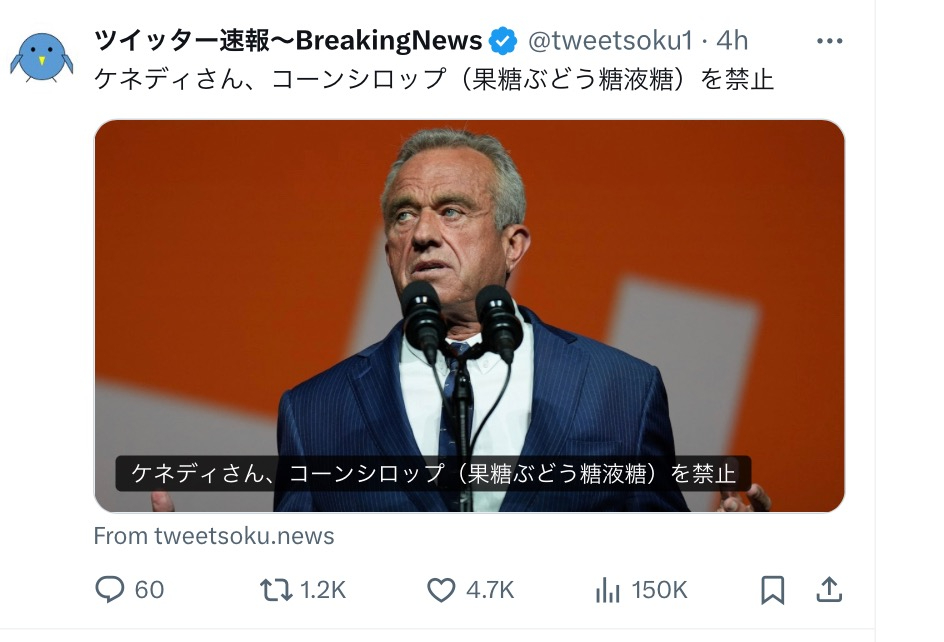Click the 60 replies count
Viewport: 944px width, 642px height.
pos(149,590)
